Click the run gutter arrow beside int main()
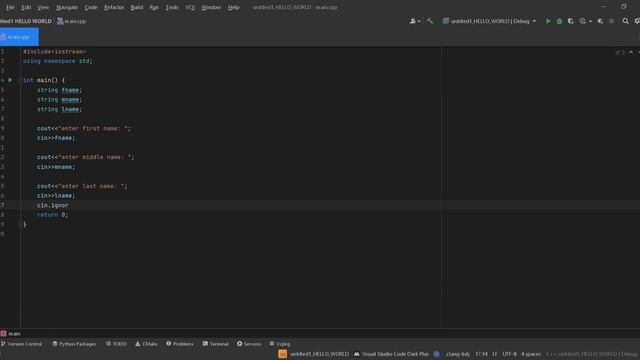Viewport: 640px width, 360px height. pyautogui.click(x=10, y=80)
